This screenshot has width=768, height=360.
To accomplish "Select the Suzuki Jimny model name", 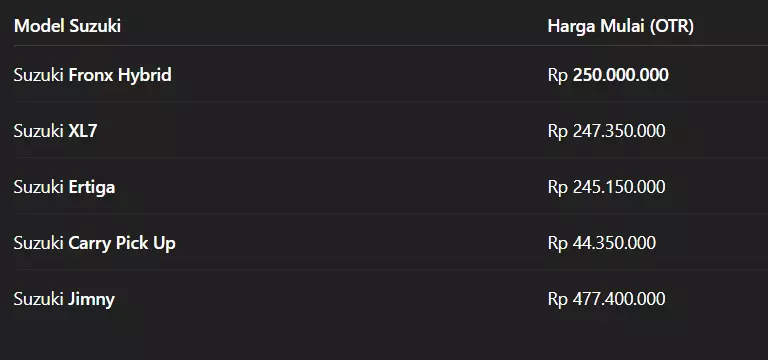I will (64, 299).
